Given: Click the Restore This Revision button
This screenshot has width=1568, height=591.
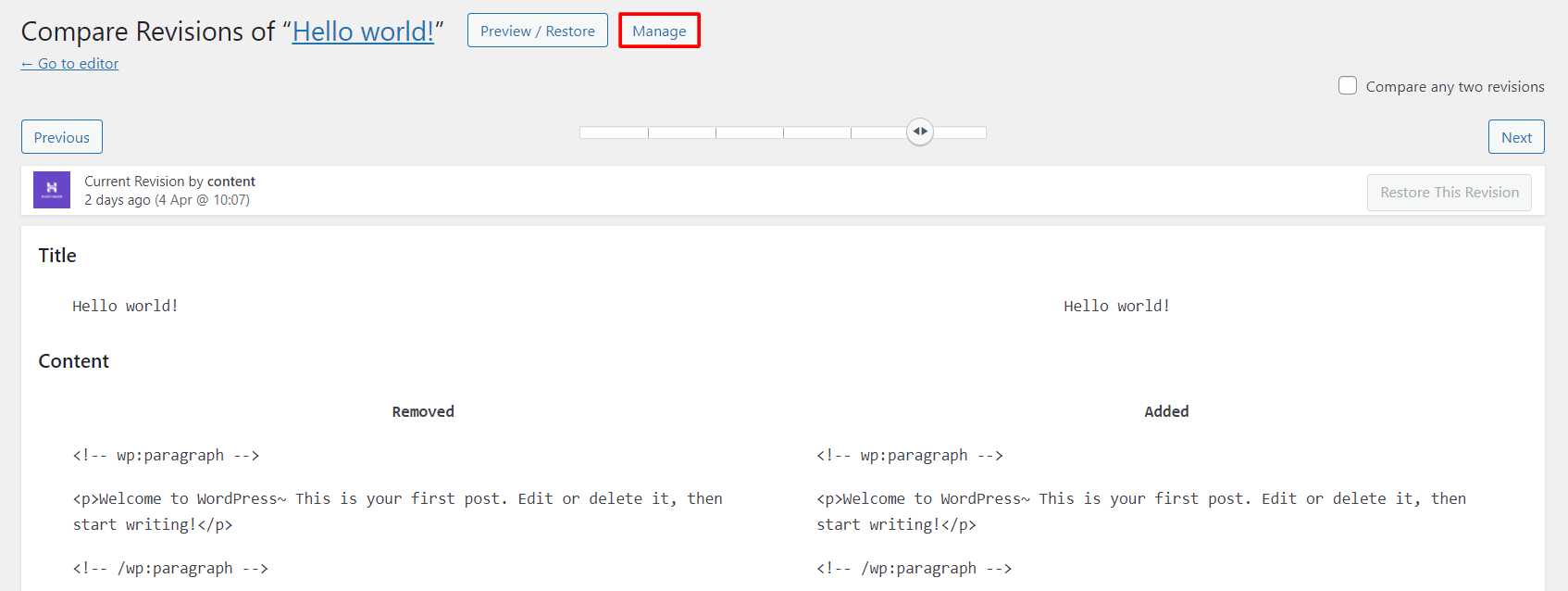Looking at the screenshot, I should tap(1450, 193).
